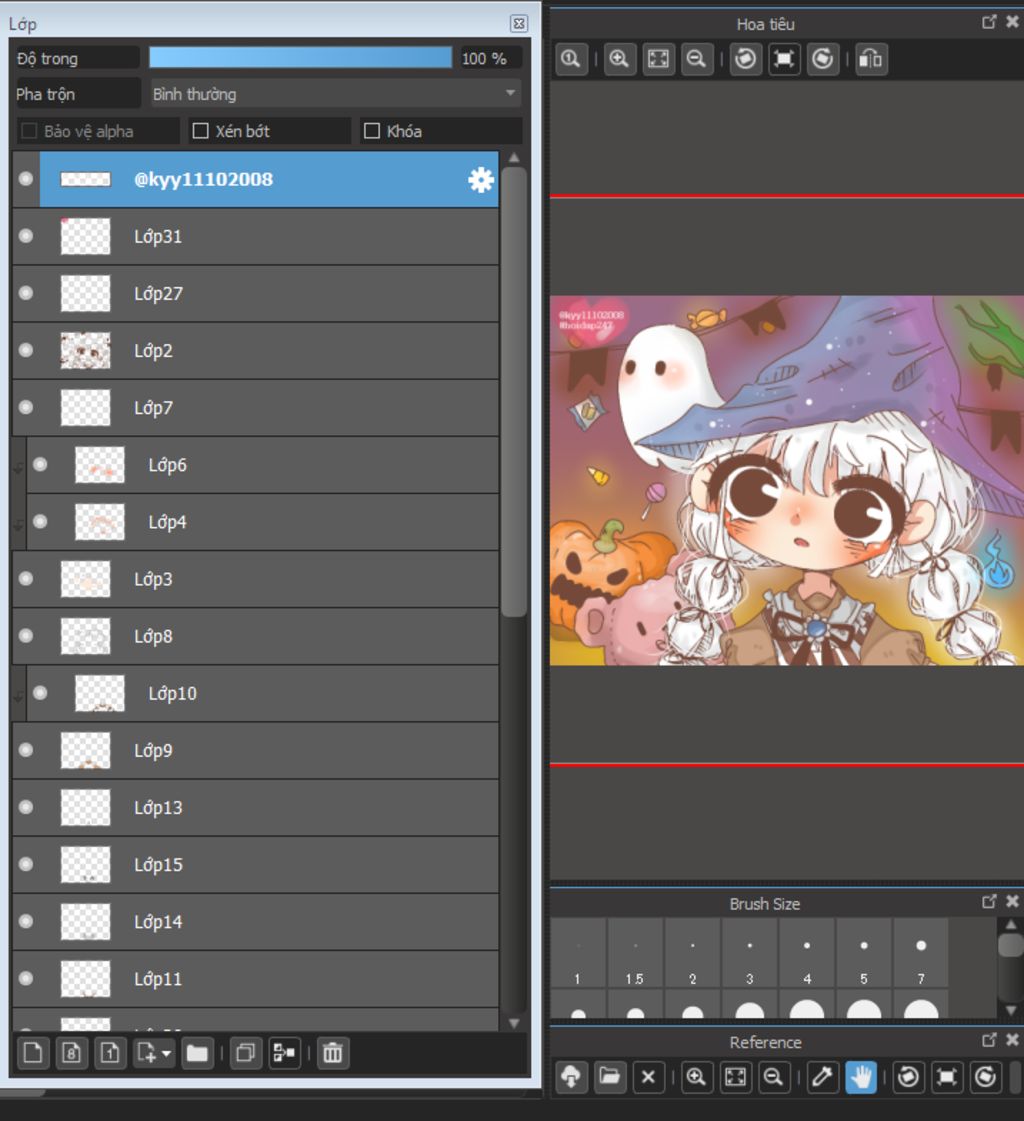The height and width of the screenshot is (1121, 1024).
Task: Select the Lớp7 layer
Action: [x=255, y=408]
